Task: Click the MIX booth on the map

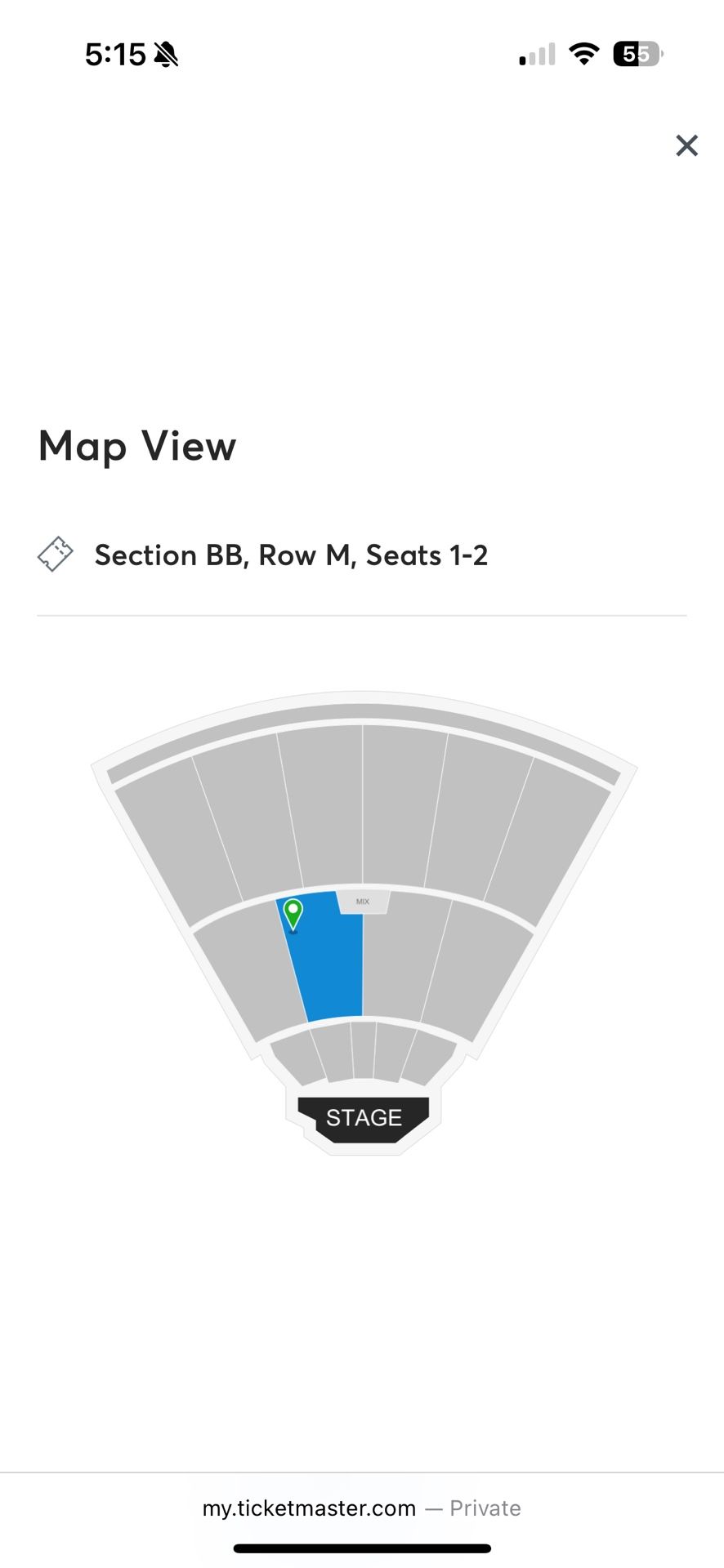Action: tap(363, 902)
